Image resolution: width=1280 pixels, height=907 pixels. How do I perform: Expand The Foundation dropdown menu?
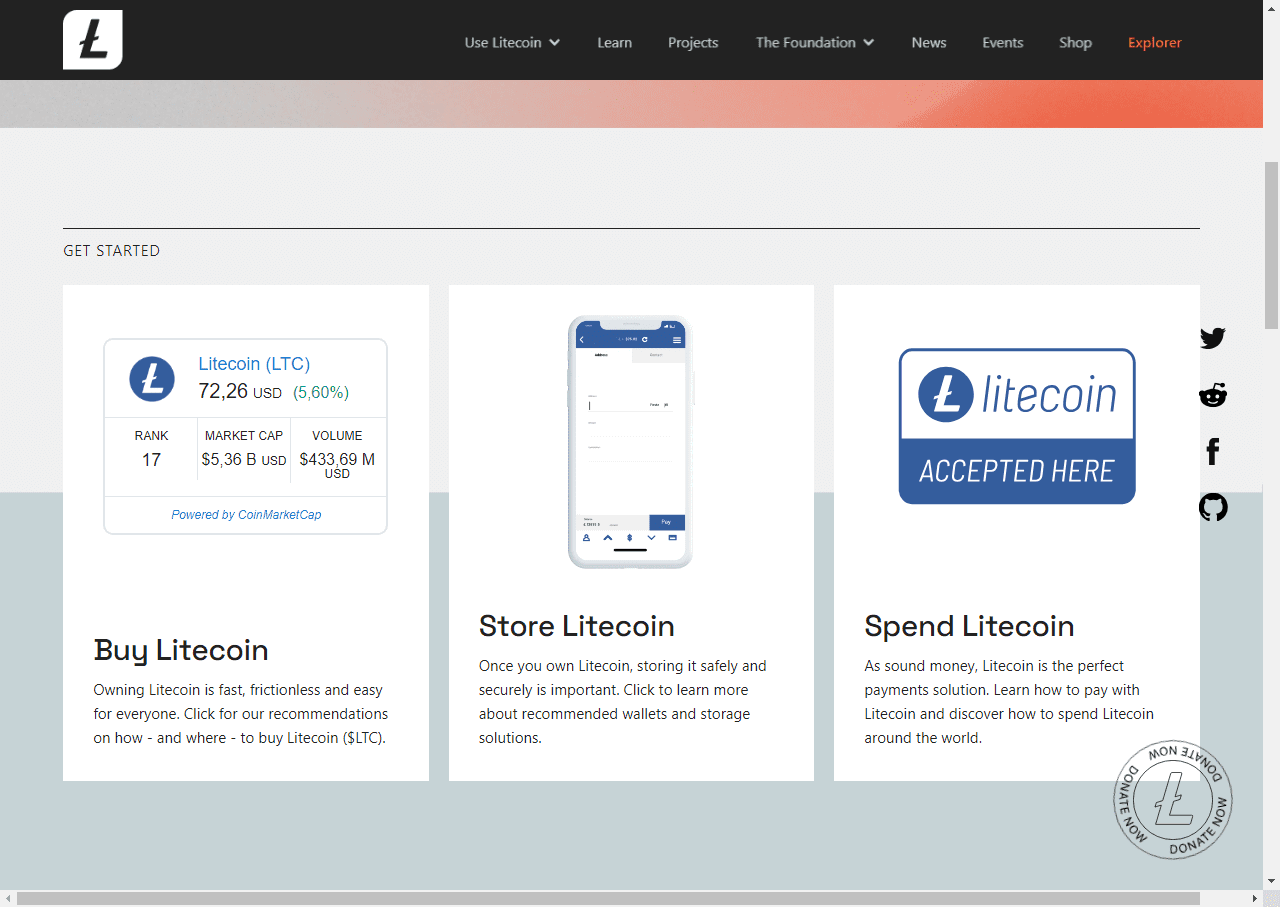(815, 42)
